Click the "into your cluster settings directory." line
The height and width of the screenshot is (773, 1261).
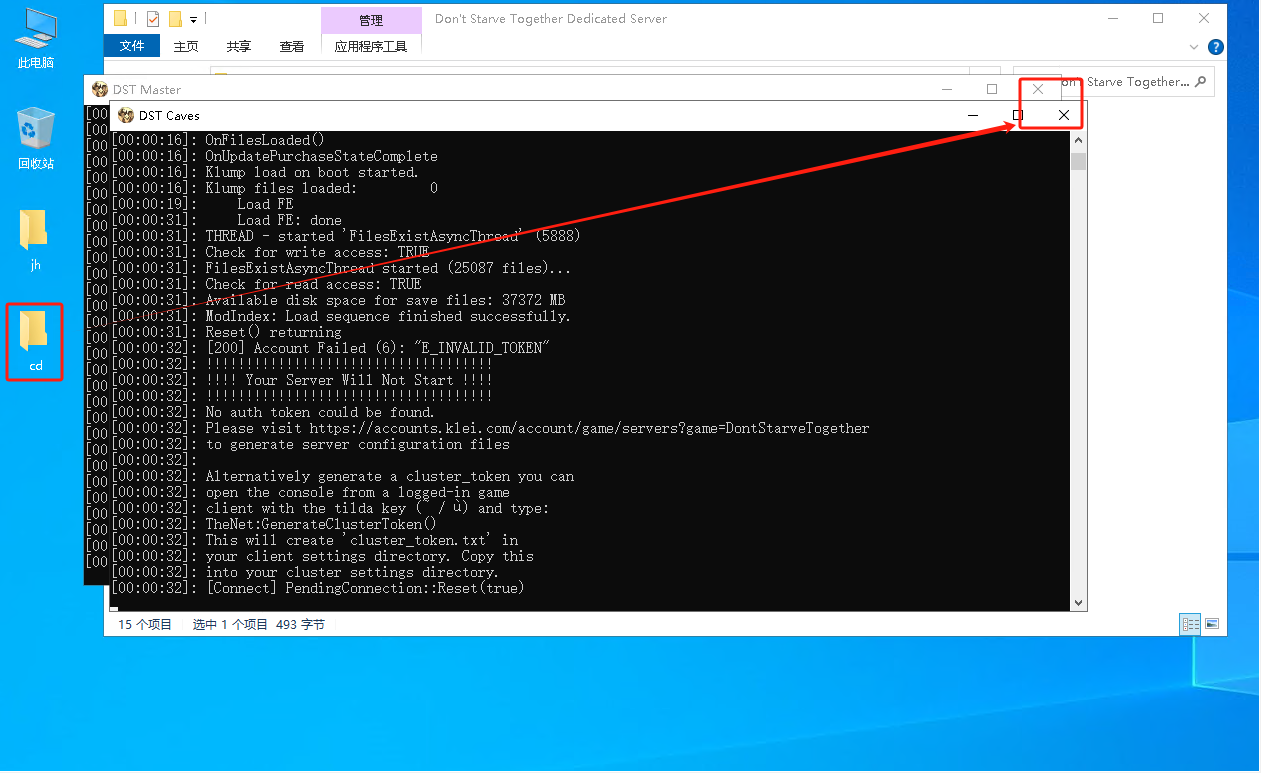tap(305, 572)
